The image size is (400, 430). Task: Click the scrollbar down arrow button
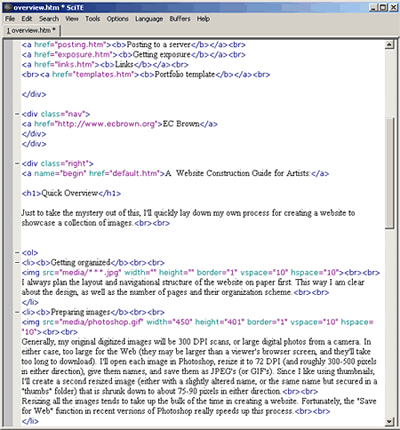pos(389,422)
